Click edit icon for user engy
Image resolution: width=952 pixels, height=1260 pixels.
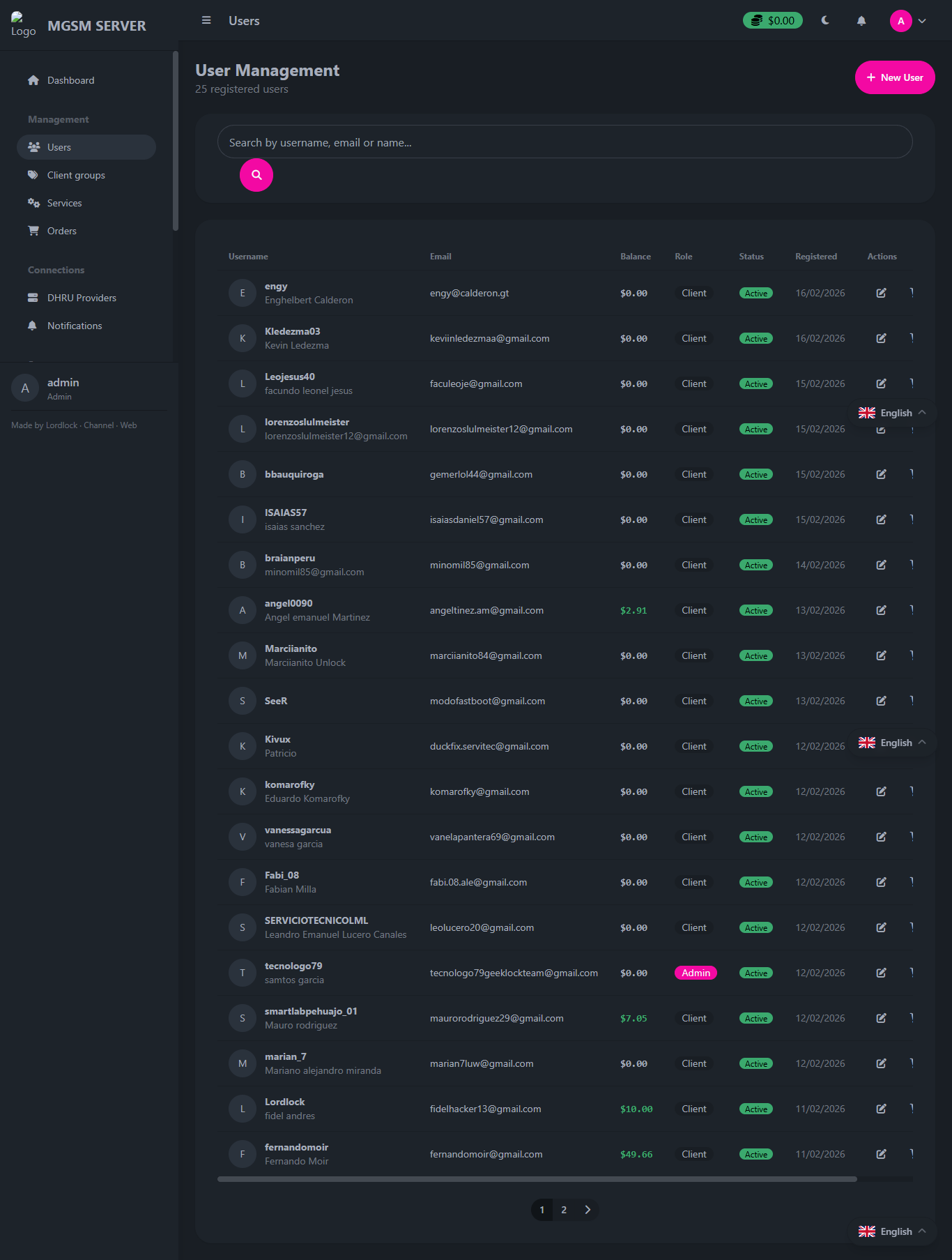point(881,293)
